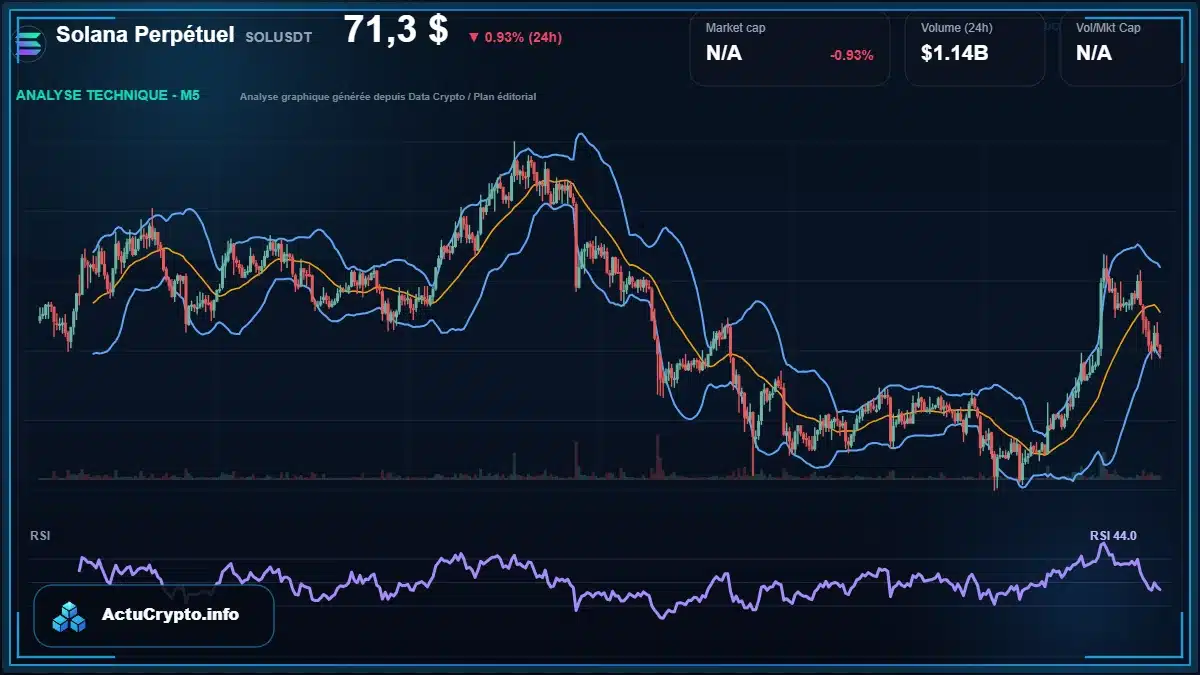The image size is (1200, 675).
Task: Click the Market cap N/A value
Action: pos(724,54)
